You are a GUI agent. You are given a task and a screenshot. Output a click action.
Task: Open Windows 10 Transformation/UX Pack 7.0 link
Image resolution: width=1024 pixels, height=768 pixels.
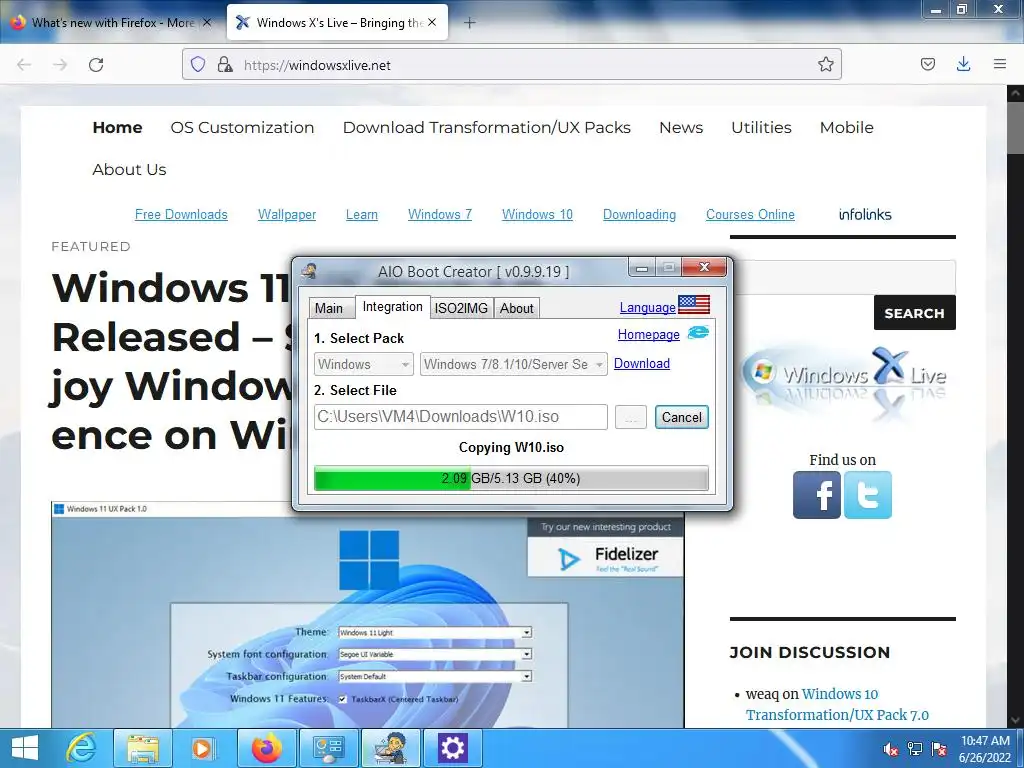coord(837,705)
